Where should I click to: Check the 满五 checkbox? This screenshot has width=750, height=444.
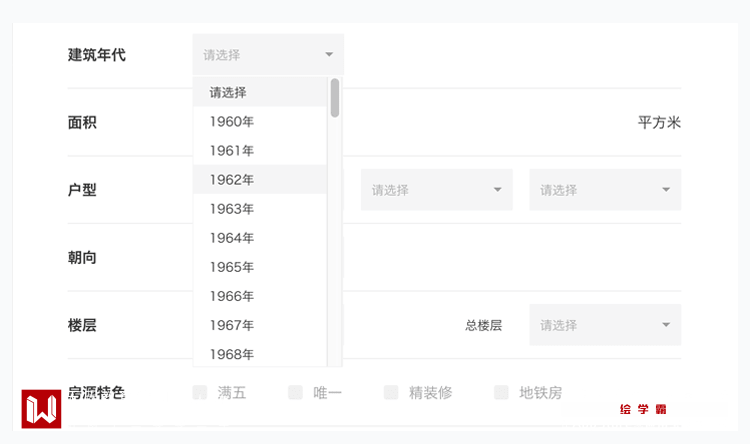click(200, 393)
